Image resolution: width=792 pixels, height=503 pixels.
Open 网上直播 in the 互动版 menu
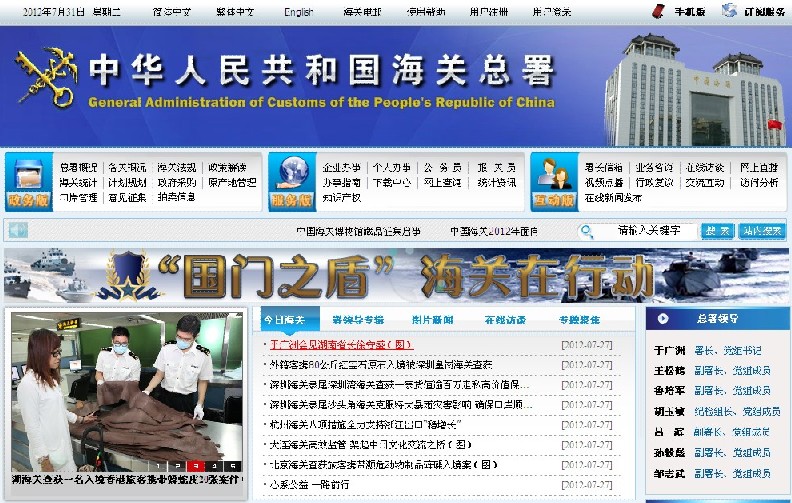pos(759,168)
